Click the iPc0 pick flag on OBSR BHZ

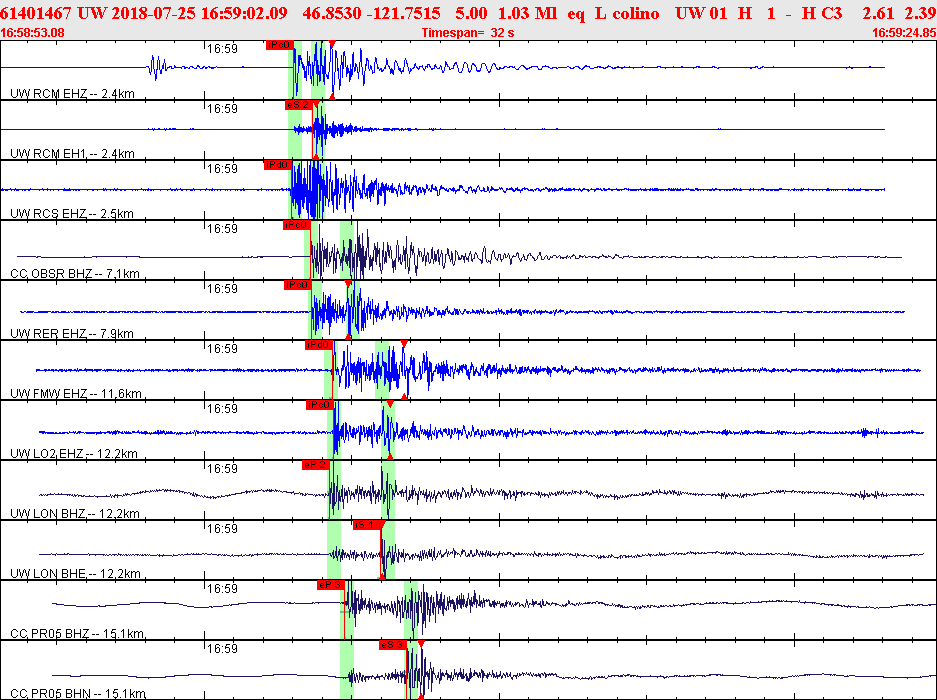[x=296, y=225]
